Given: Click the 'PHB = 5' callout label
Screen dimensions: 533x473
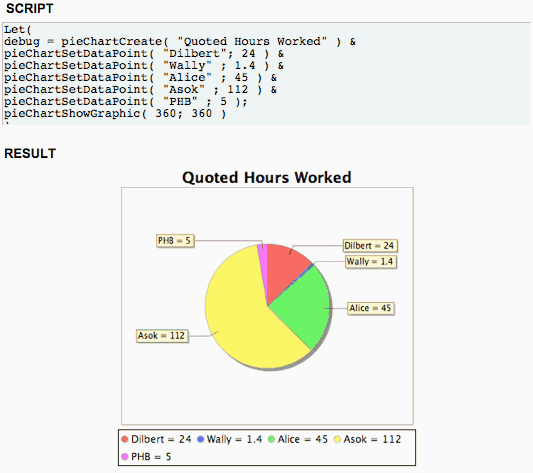Looking at the screenshot, I should pyautogui.click(x=175, y=241).
